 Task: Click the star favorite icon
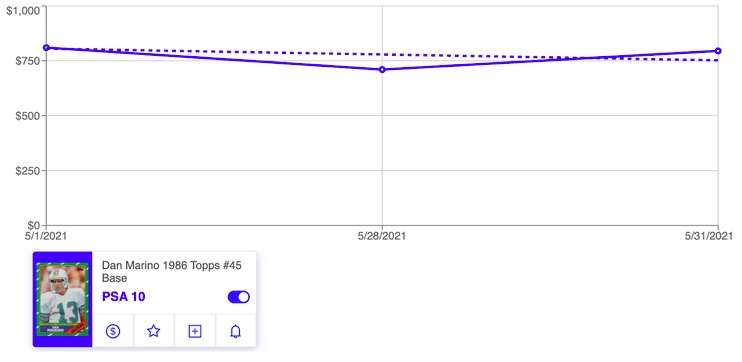point(153,331)
